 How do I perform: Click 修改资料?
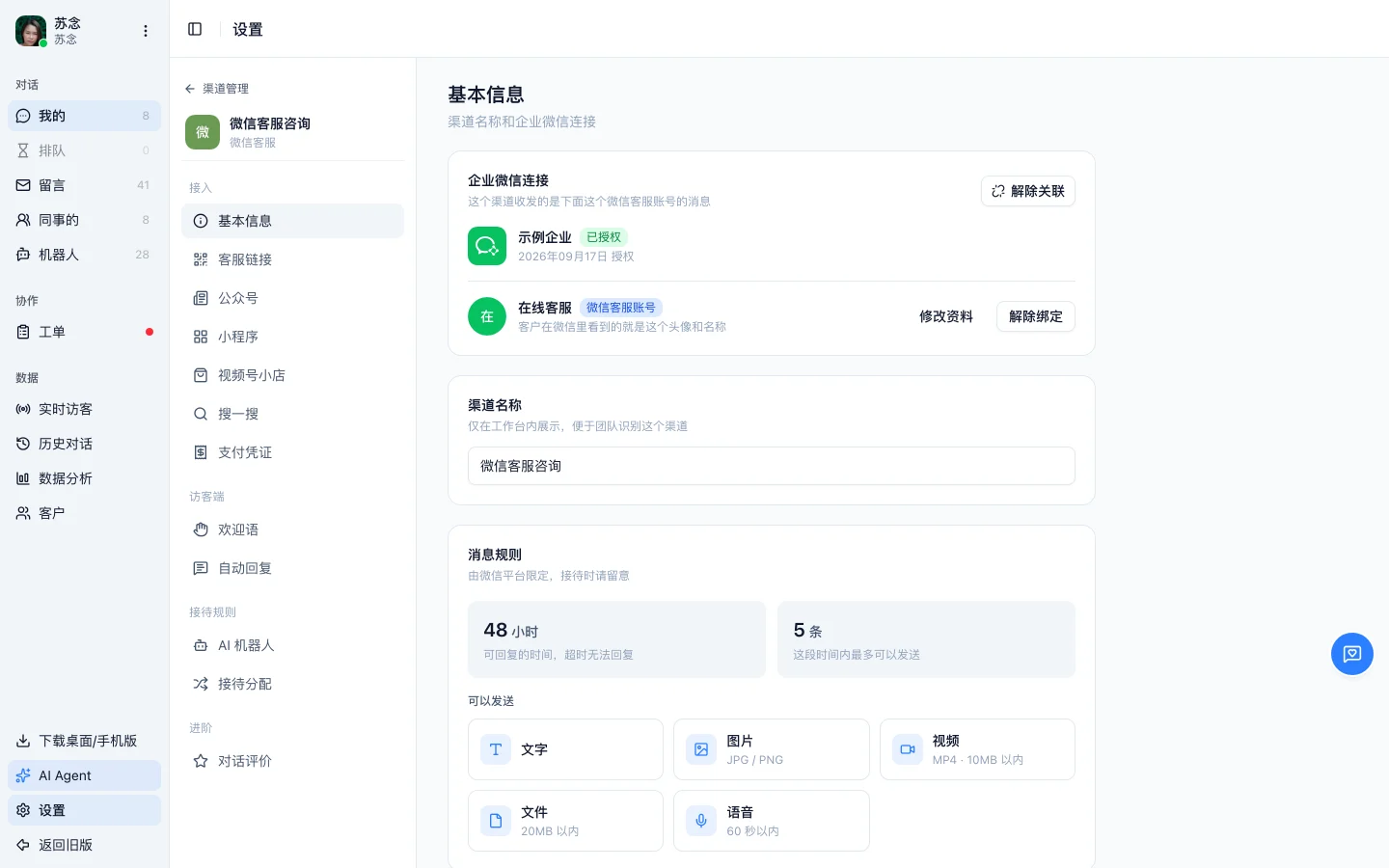point(946,316)
